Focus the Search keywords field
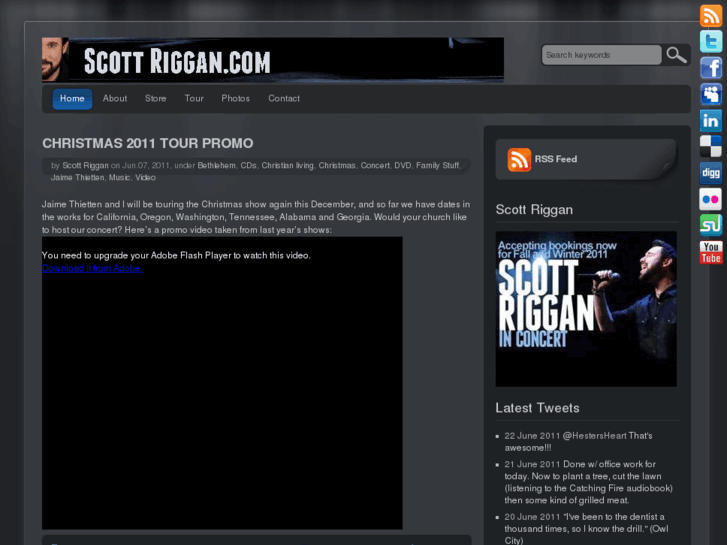The width and height of the screenshot is (727, 545). coord(602,55)
